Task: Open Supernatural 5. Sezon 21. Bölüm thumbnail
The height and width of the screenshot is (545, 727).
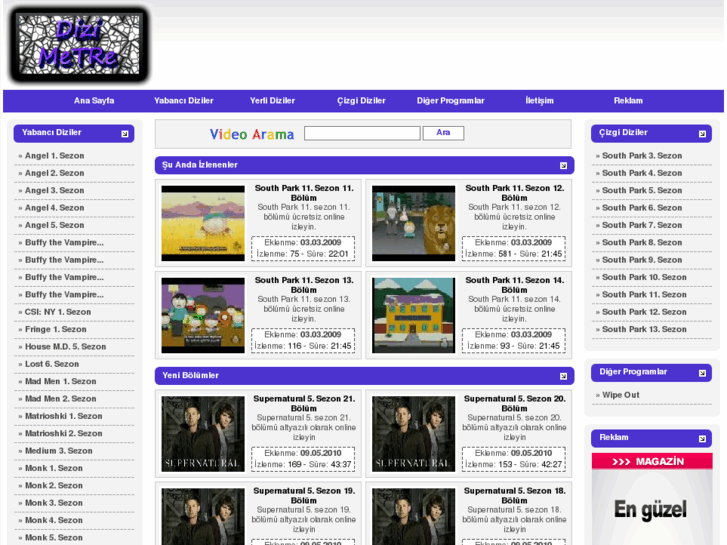Action: (203, 434)
